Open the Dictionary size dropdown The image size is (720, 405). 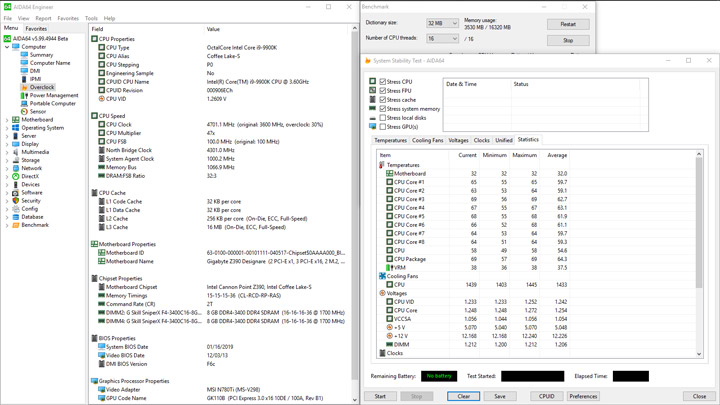441,23
